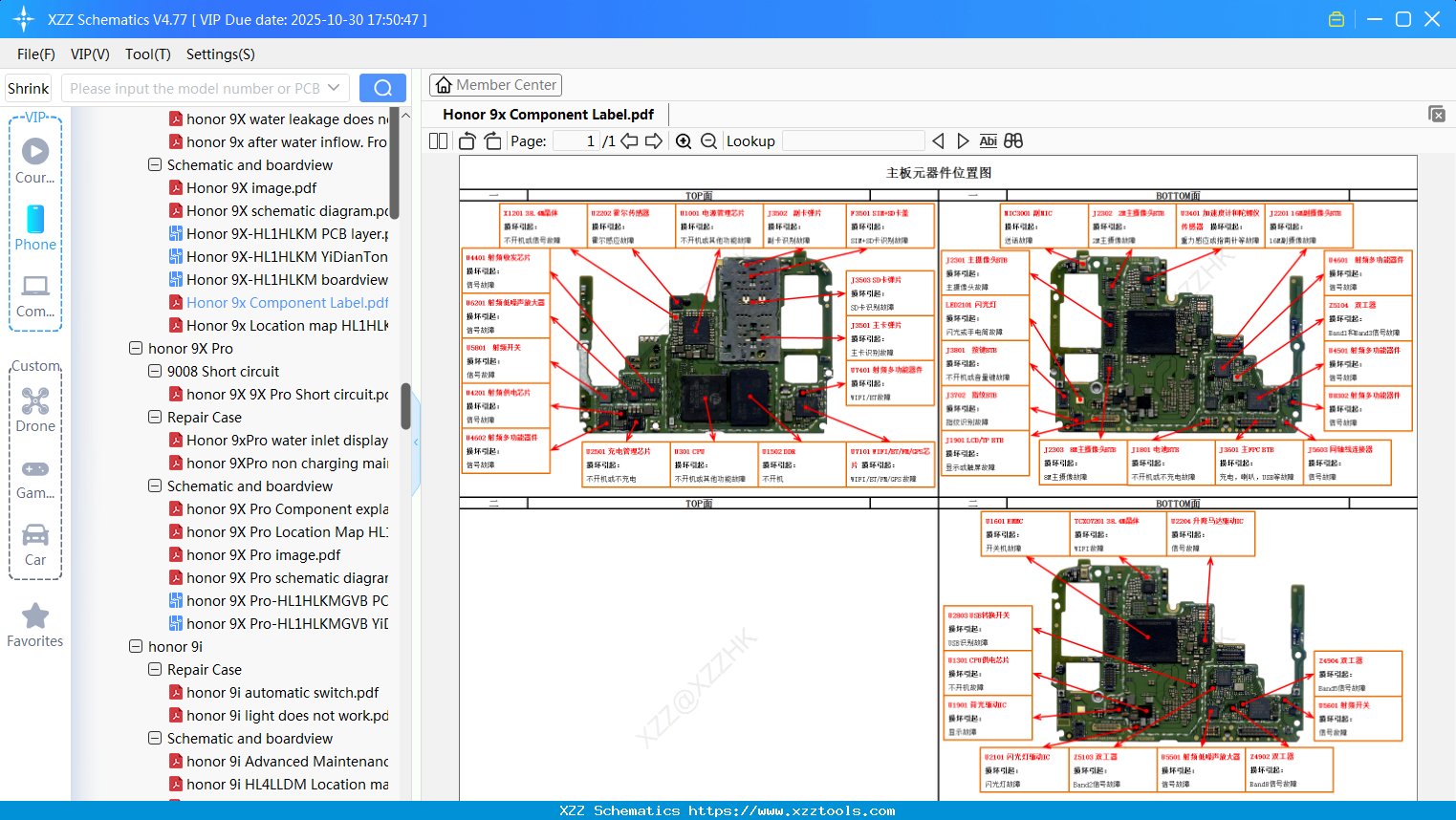Select Honor 9X-HL1HLKM YiDianTong file

[x=278, y=256]
